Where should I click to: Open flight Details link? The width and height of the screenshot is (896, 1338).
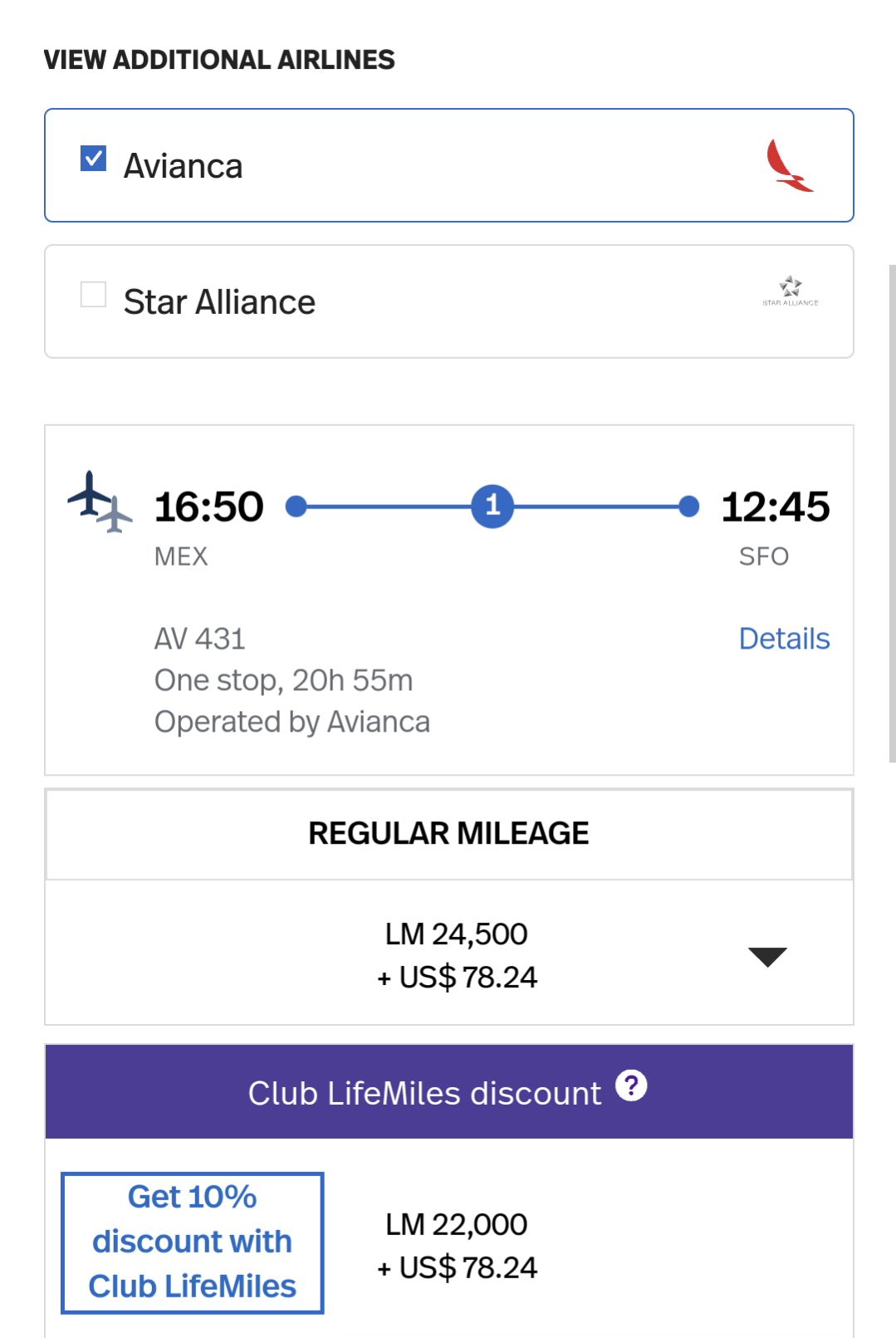tap(784, 639)
